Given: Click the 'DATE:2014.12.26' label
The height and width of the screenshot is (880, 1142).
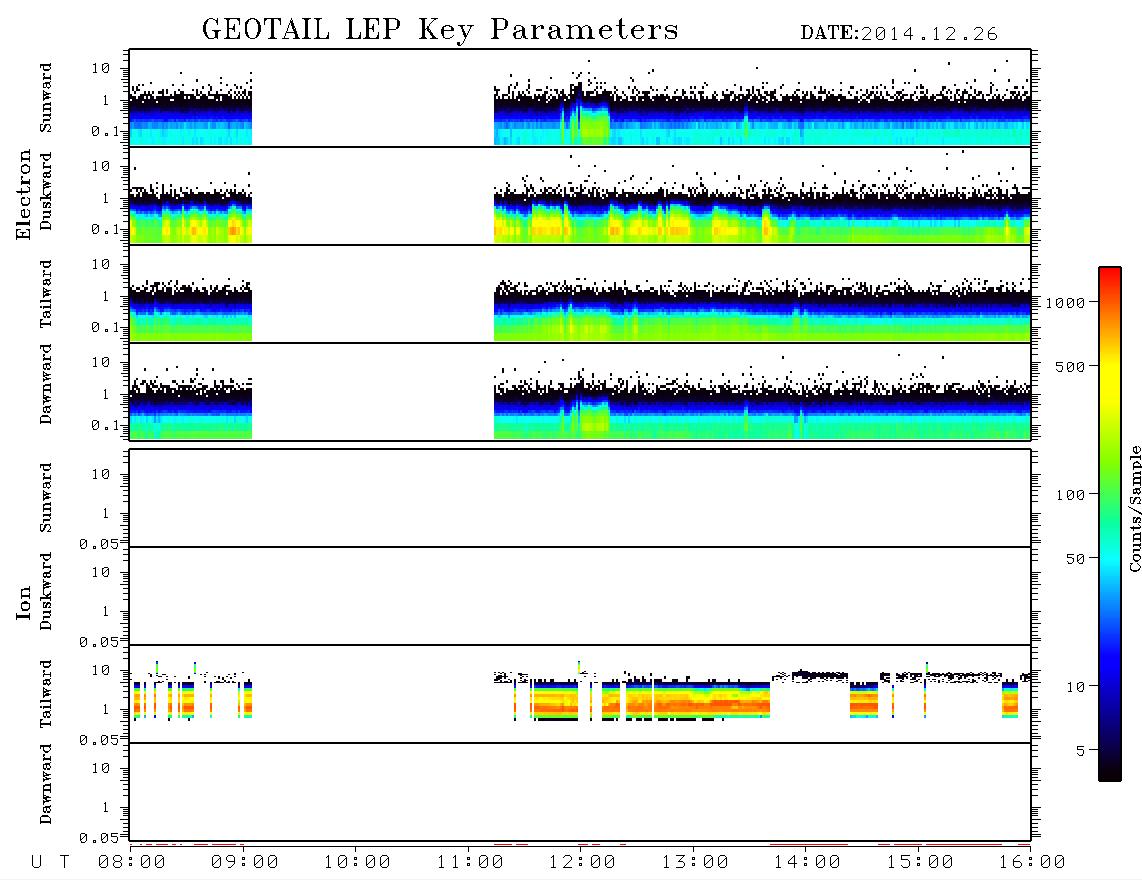Looking at the screenshot, I should pos(899,34).
